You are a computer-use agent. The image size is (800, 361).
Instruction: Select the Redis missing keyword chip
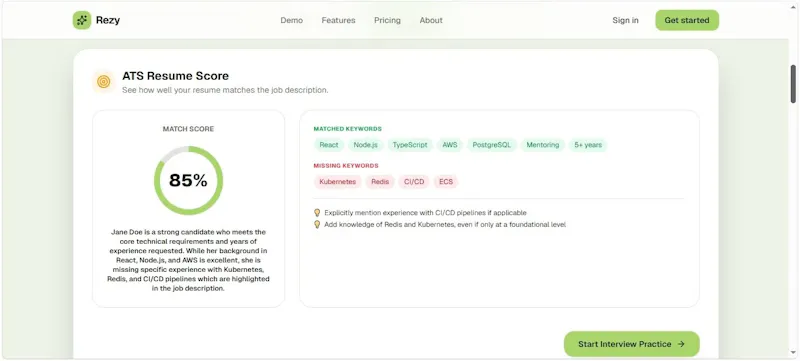click(x=380, y=182)
